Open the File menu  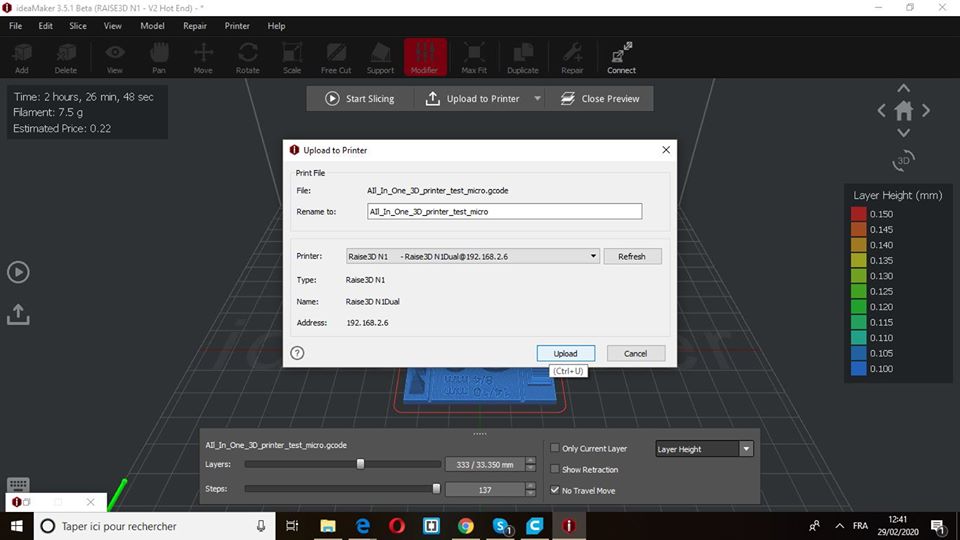pyautogui.click(x=15, y=26)
